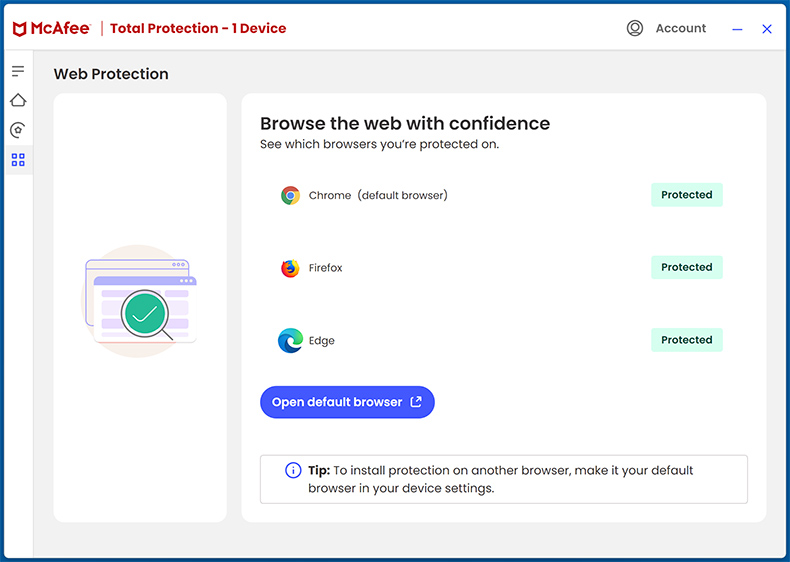Click Firefox's Protected status badge
790x562 pixels.
[687, 267]
